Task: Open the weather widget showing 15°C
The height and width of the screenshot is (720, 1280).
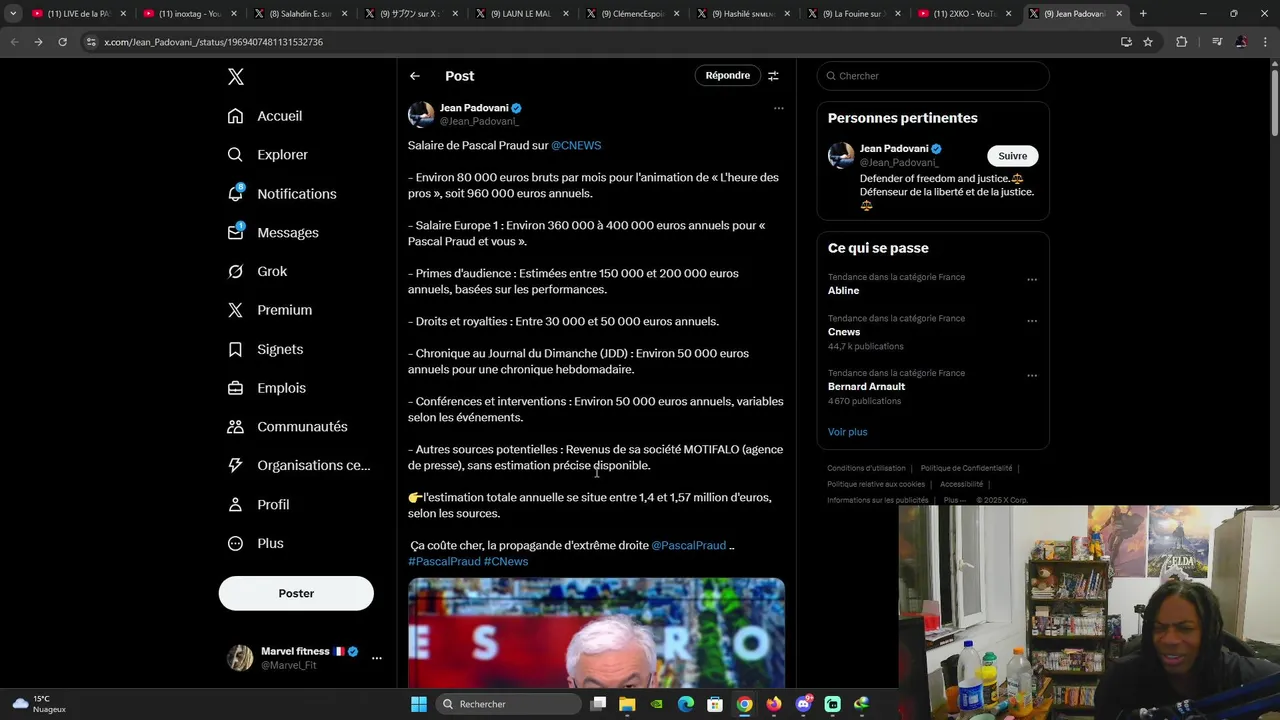Action: coord(39,704)
